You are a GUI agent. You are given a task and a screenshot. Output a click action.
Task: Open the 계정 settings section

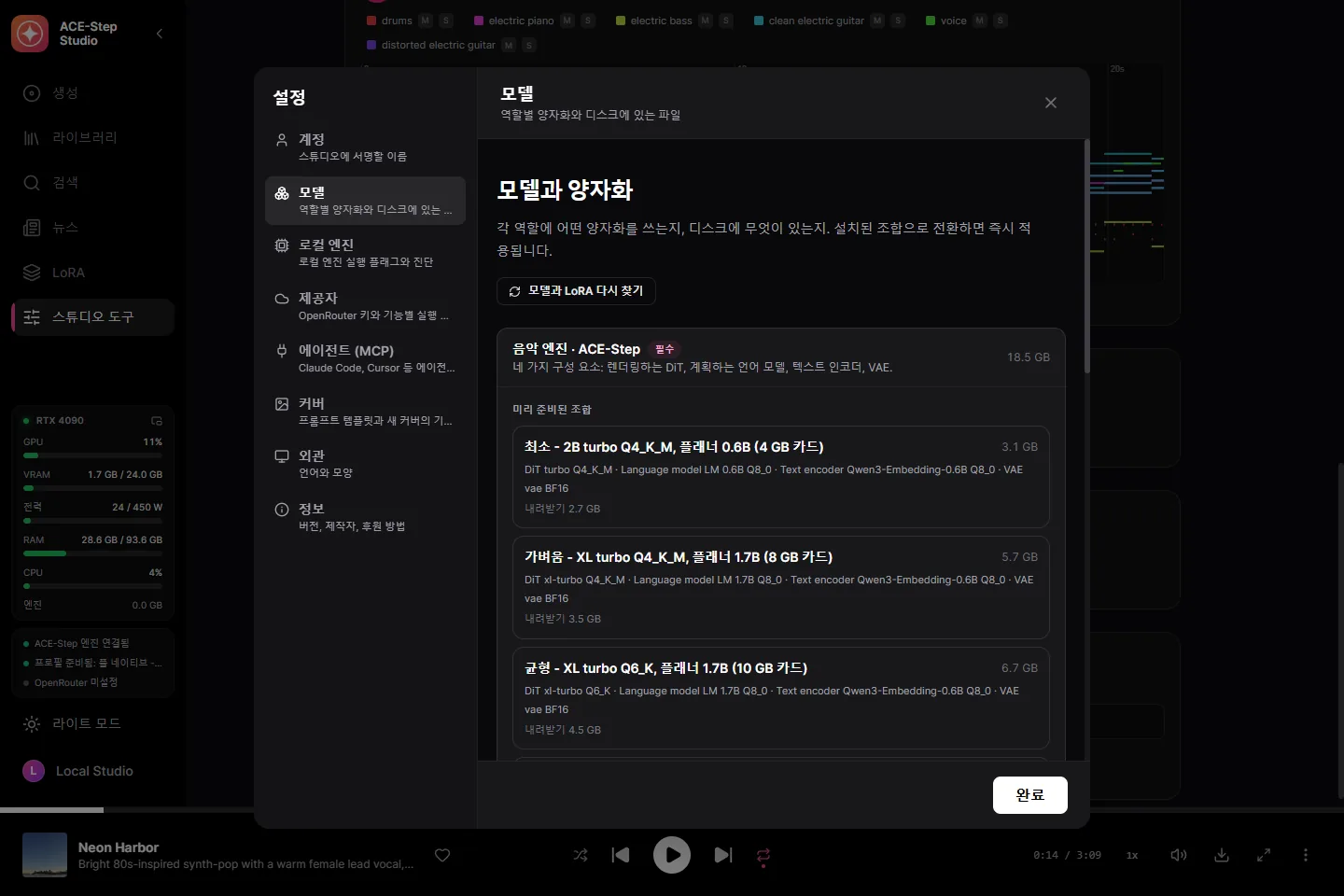pos(365,147)
